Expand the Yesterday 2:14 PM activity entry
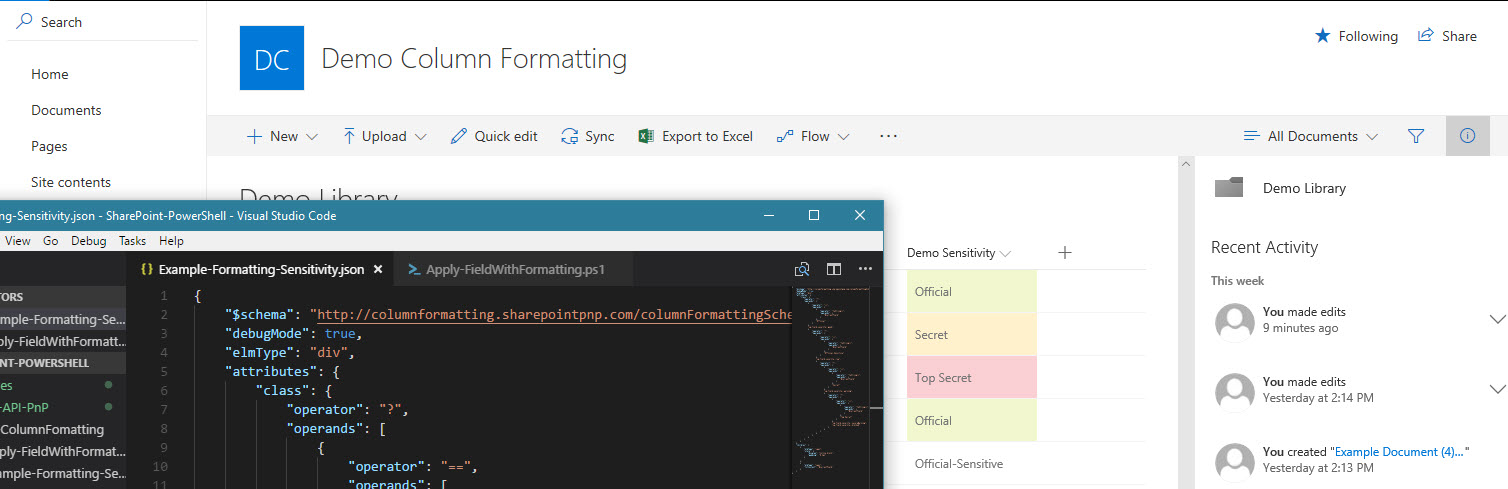The image size is (1508, 489). pos(1497,389)
